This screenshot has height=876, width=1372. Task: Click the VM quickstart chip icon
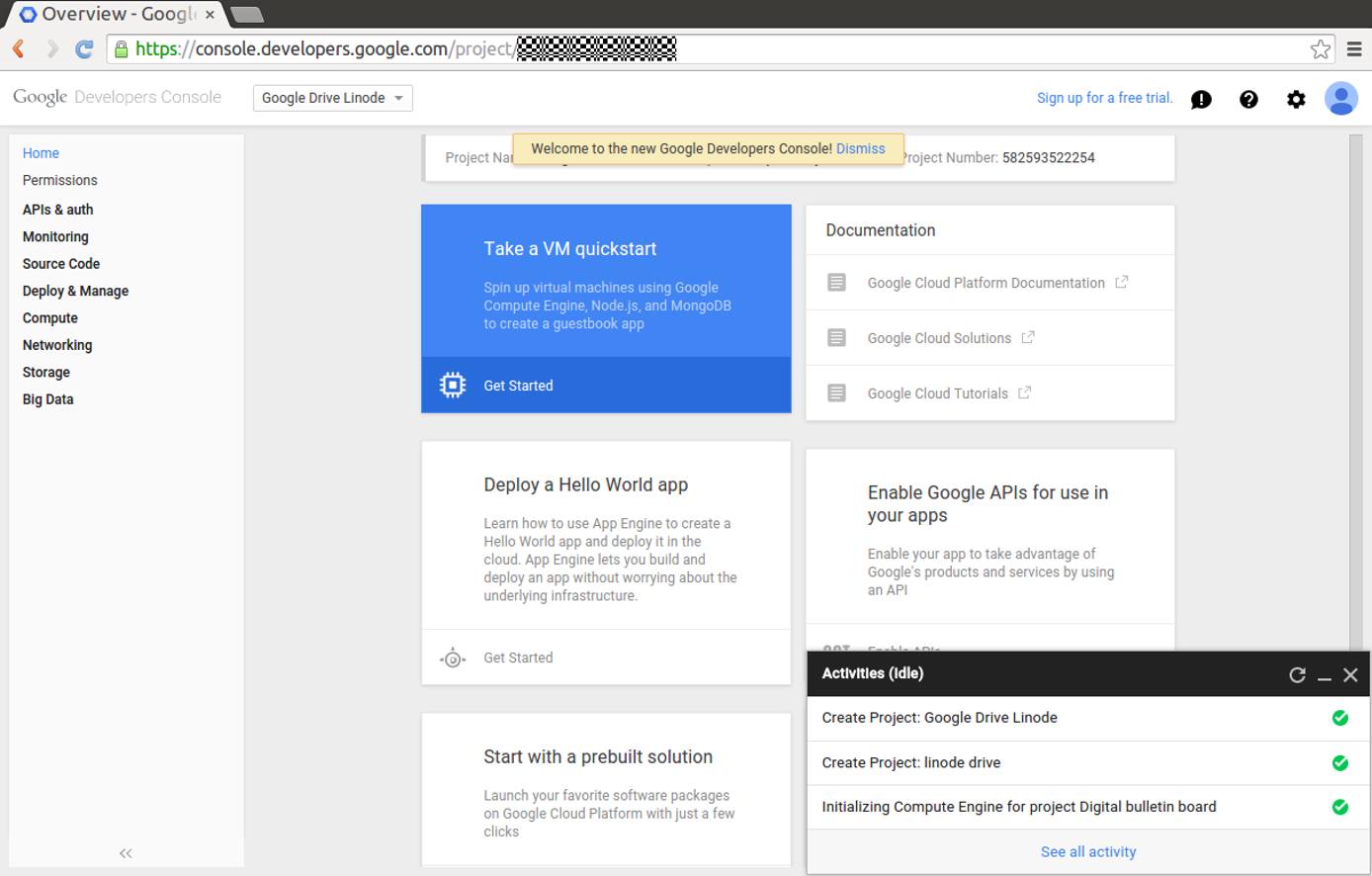pyautogui.click(x=452, y=386)
